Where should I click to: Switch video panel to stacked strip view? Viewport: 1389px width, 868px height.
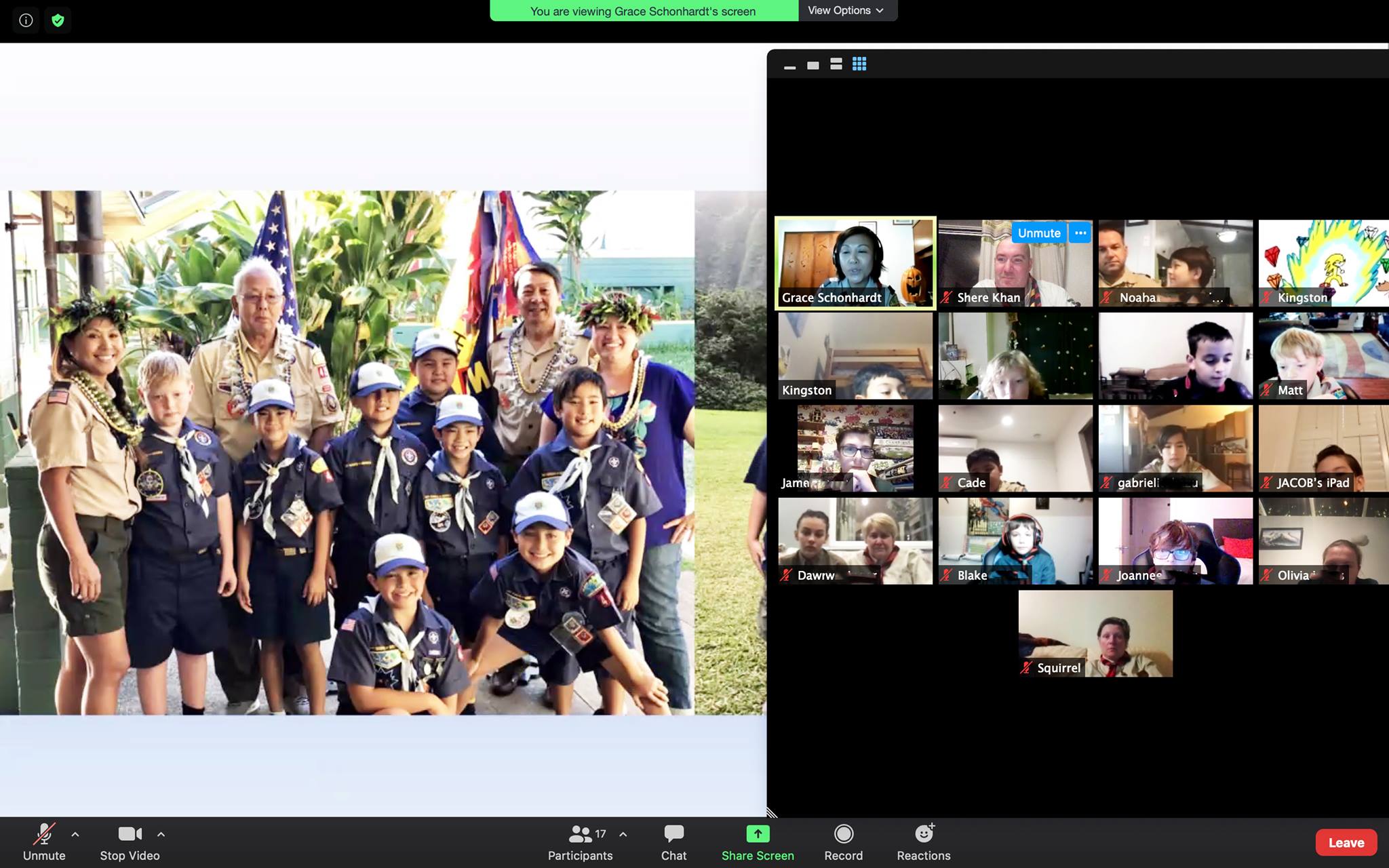836,64
